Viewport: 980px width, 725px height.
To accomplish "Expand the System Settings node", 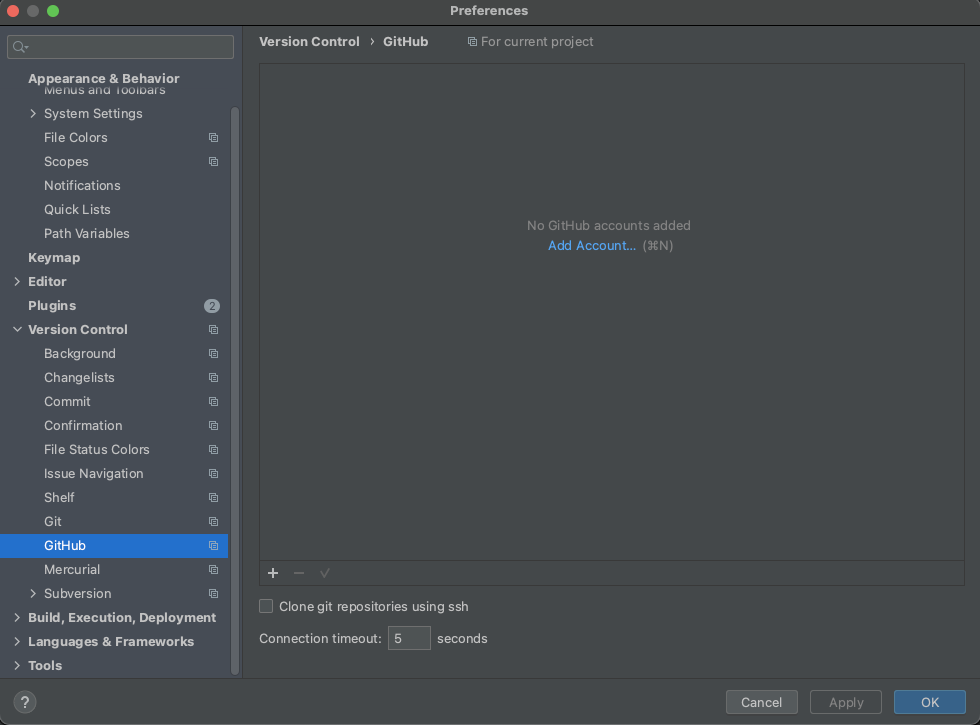I will pos(33,114).
